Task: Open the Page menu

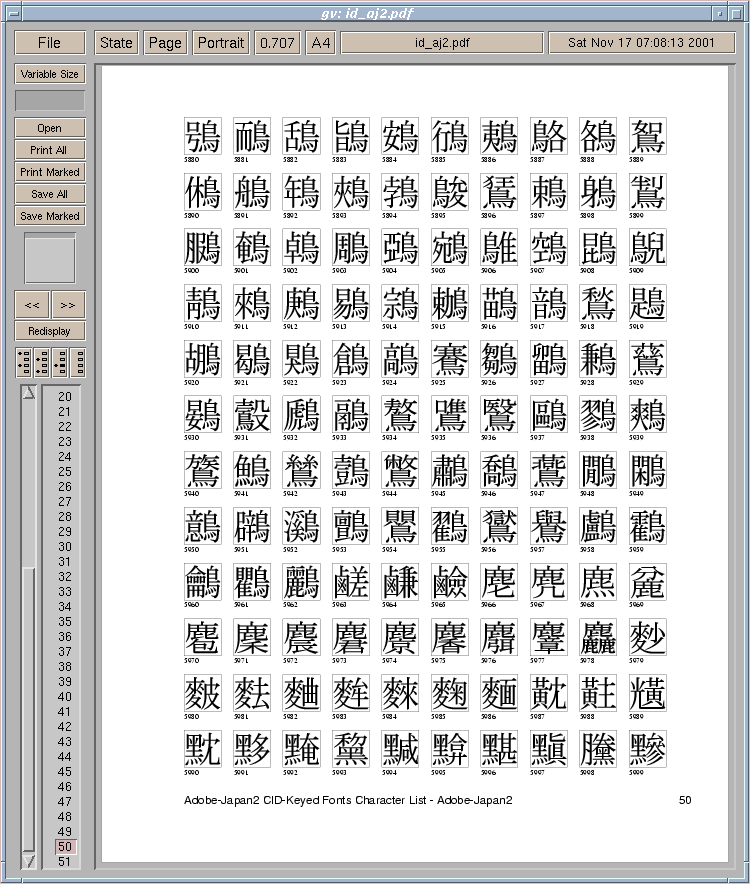Action: [x=165, y=42]
